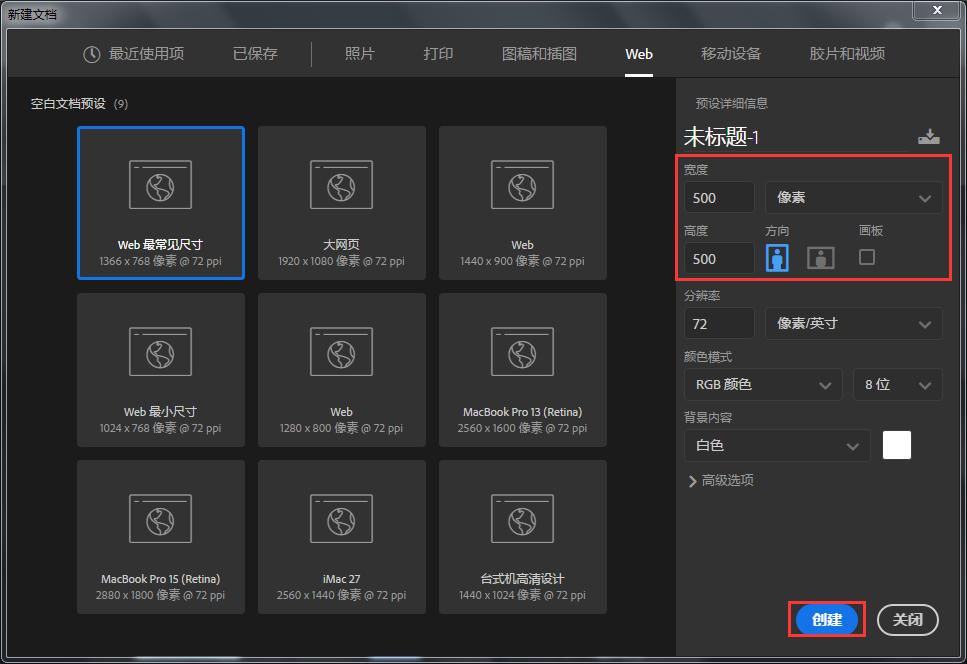Screen dimensions: 967x664
Task: Click the white background color swatch
Action: coord(896,445)
